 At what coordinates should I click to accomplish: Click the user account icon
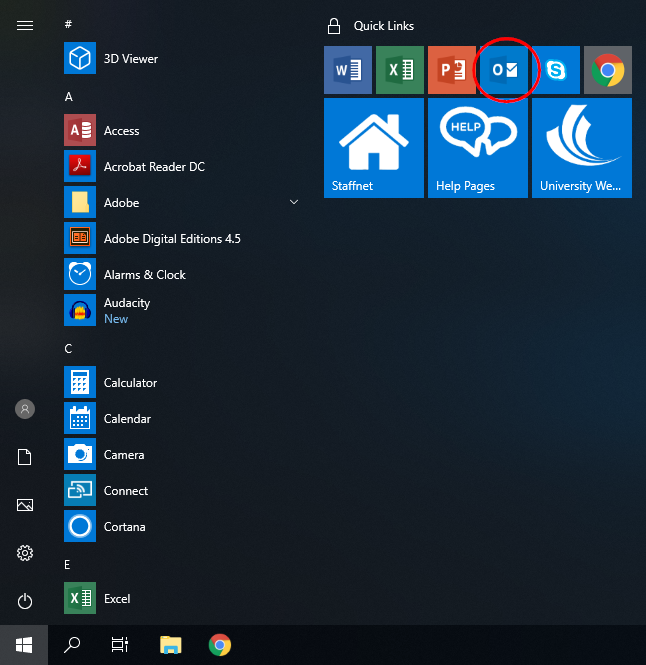pos(25,409)
